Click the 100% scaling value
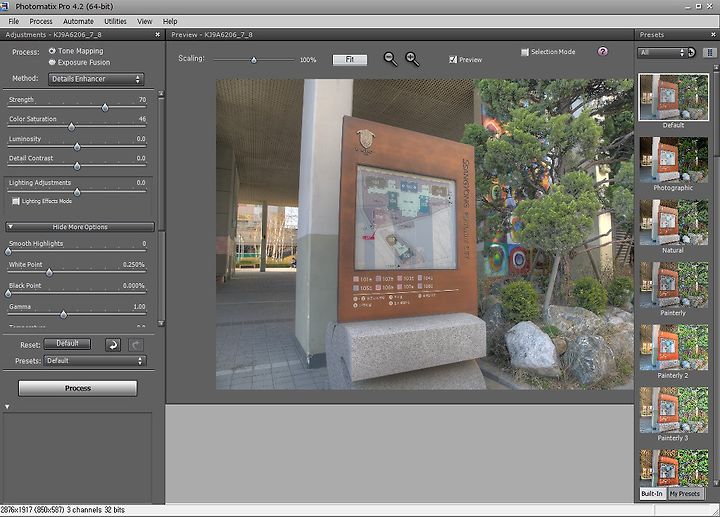 click(308, 60)
